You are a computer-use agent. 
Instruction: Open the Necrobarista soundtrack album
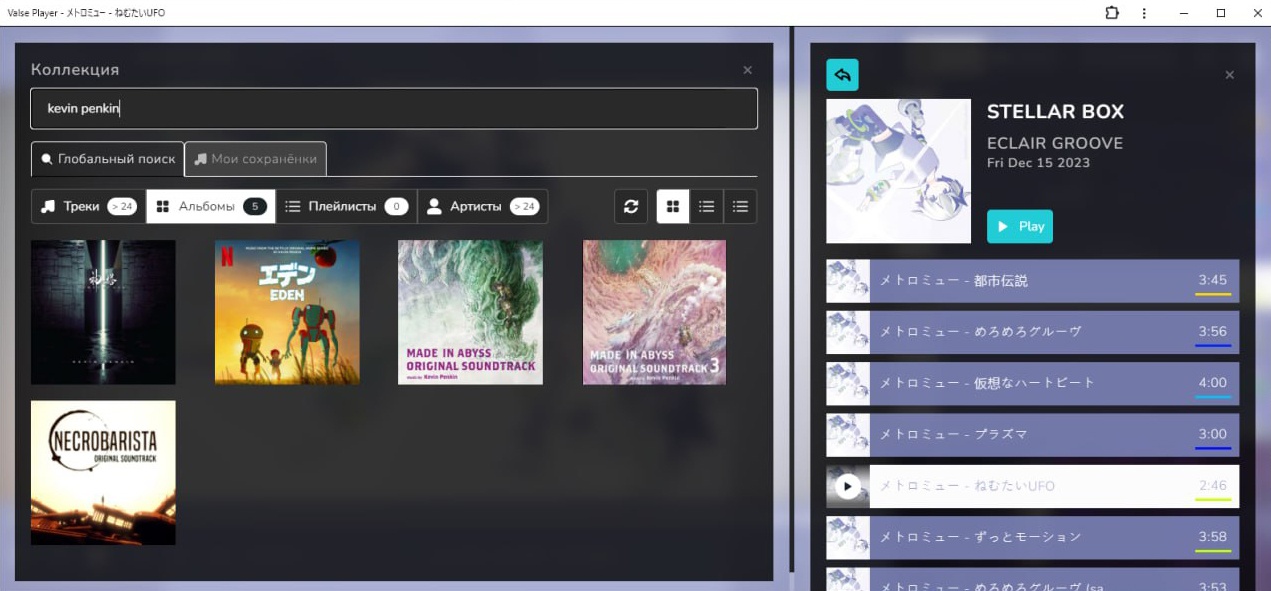(x=103, y=473)
